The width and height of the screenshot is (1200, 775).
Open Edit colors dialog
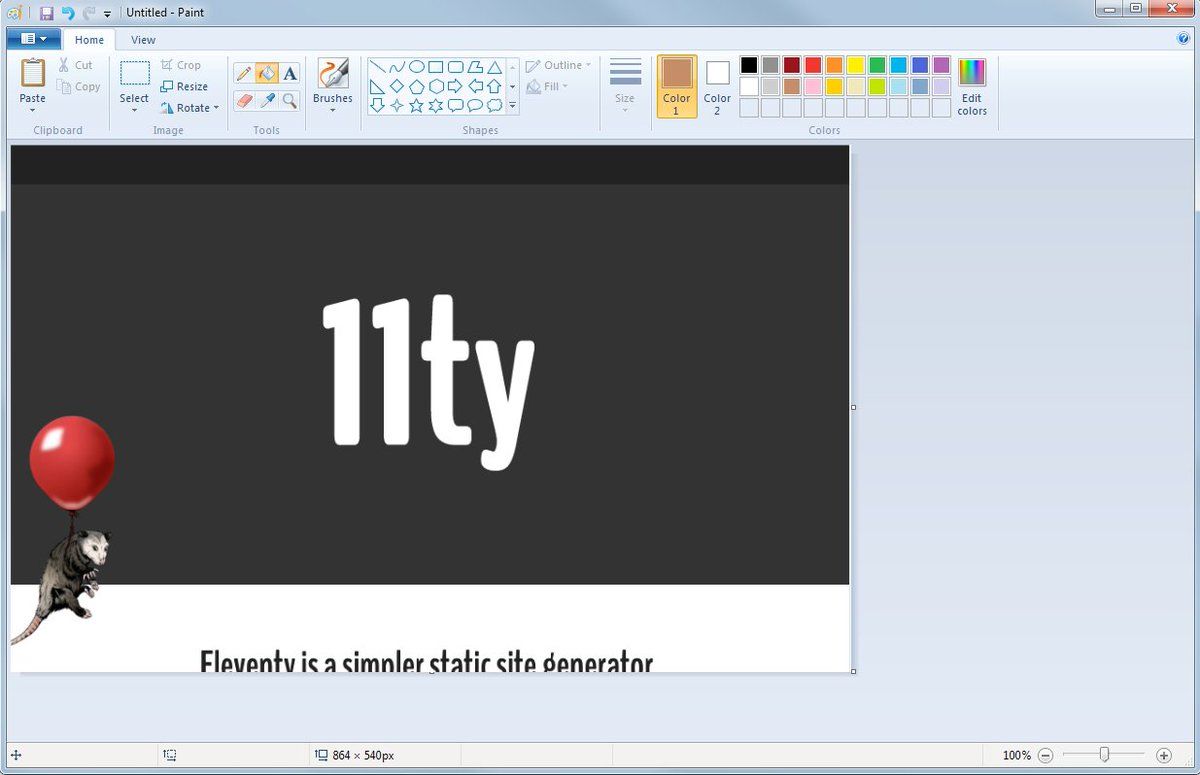(972, 86)
